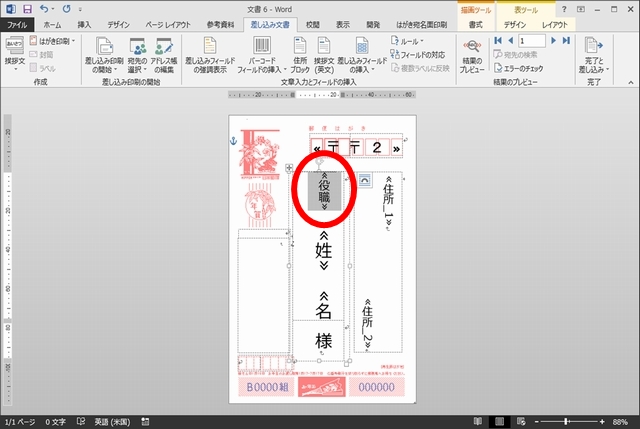Go to last record arrow icon
The height and width of the screenshot is (429, 640).
(x=566, y=40)
